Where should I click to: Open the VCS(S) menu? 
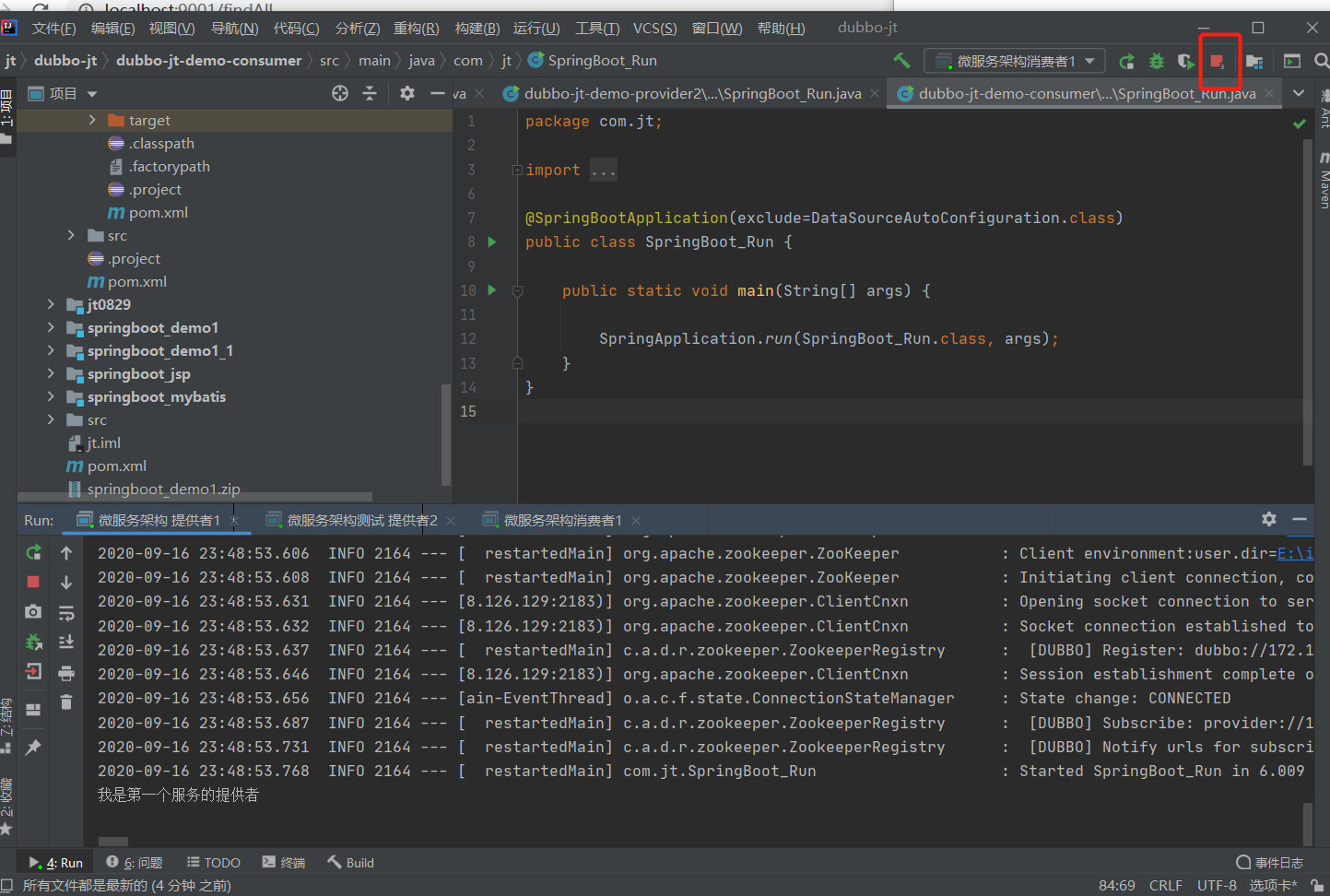pos(654,29)
